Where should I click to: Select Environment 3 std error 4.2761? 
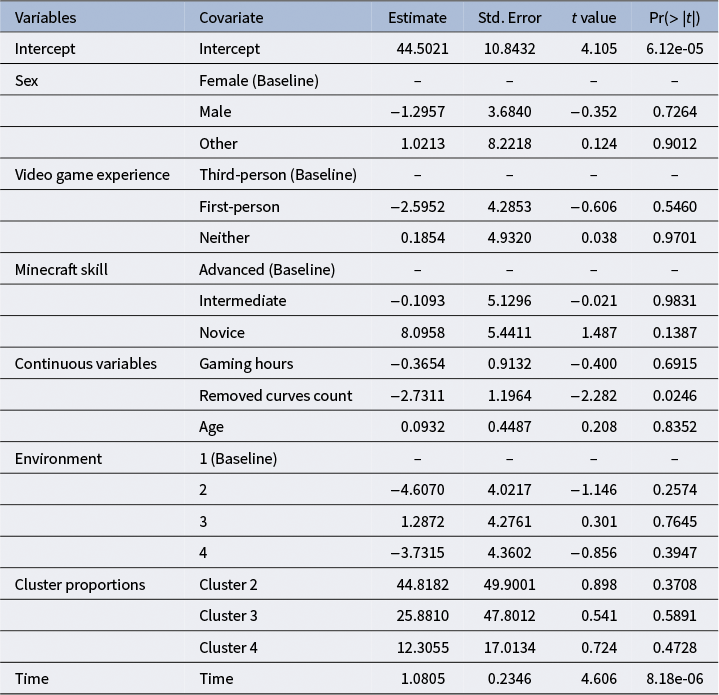pyautogui.click(x=509, y=522)
